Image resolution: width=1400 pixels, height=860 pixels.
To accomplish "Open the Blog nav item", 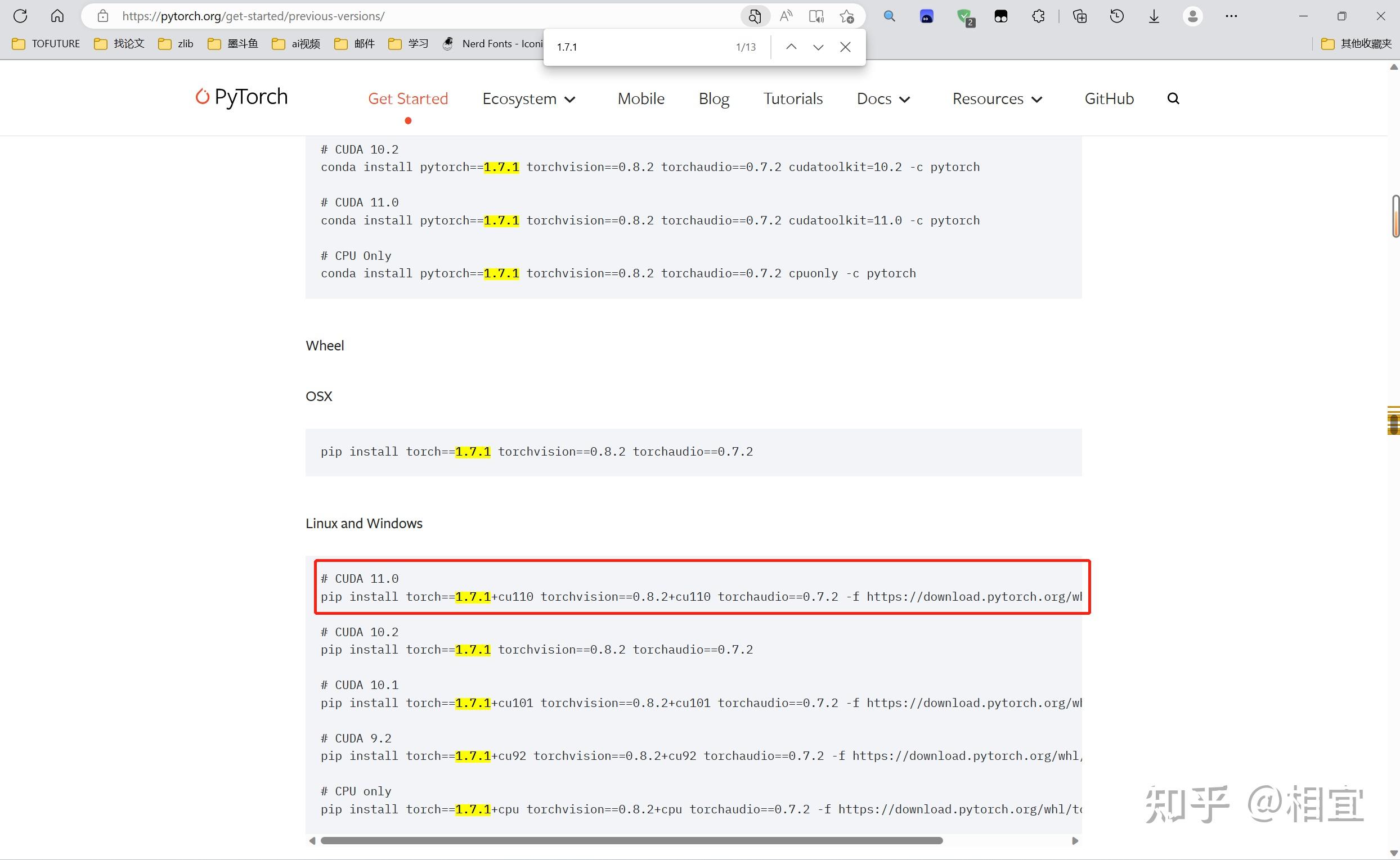I will (714, 99).
